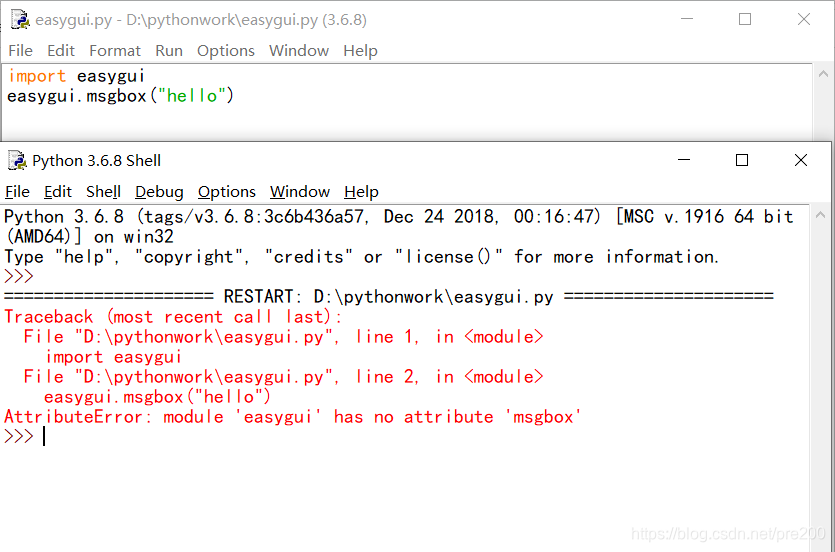This screenshot has width=835, height=552.
Task: Click the red easygui.msgbox("hello") traceback line
Action: (x=157, y=397)
